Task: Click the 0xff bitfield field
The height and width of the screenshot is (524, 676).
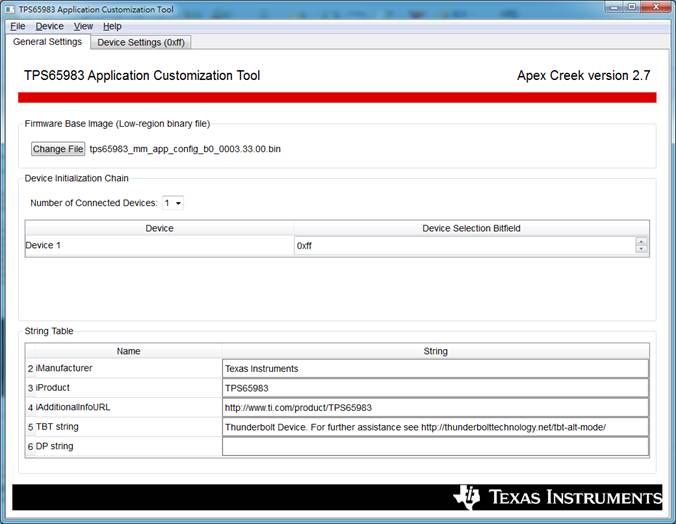Action: click(x=465, y=245)
